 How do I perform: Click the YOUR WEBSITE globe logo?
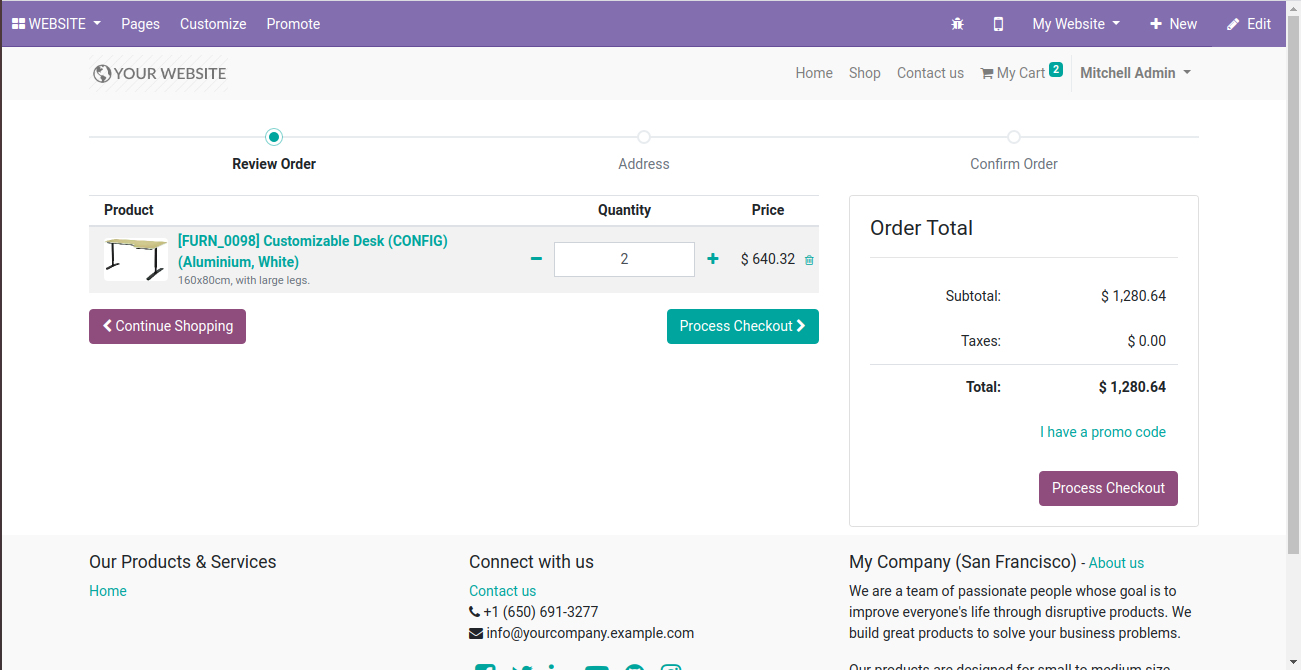(159, 73)
